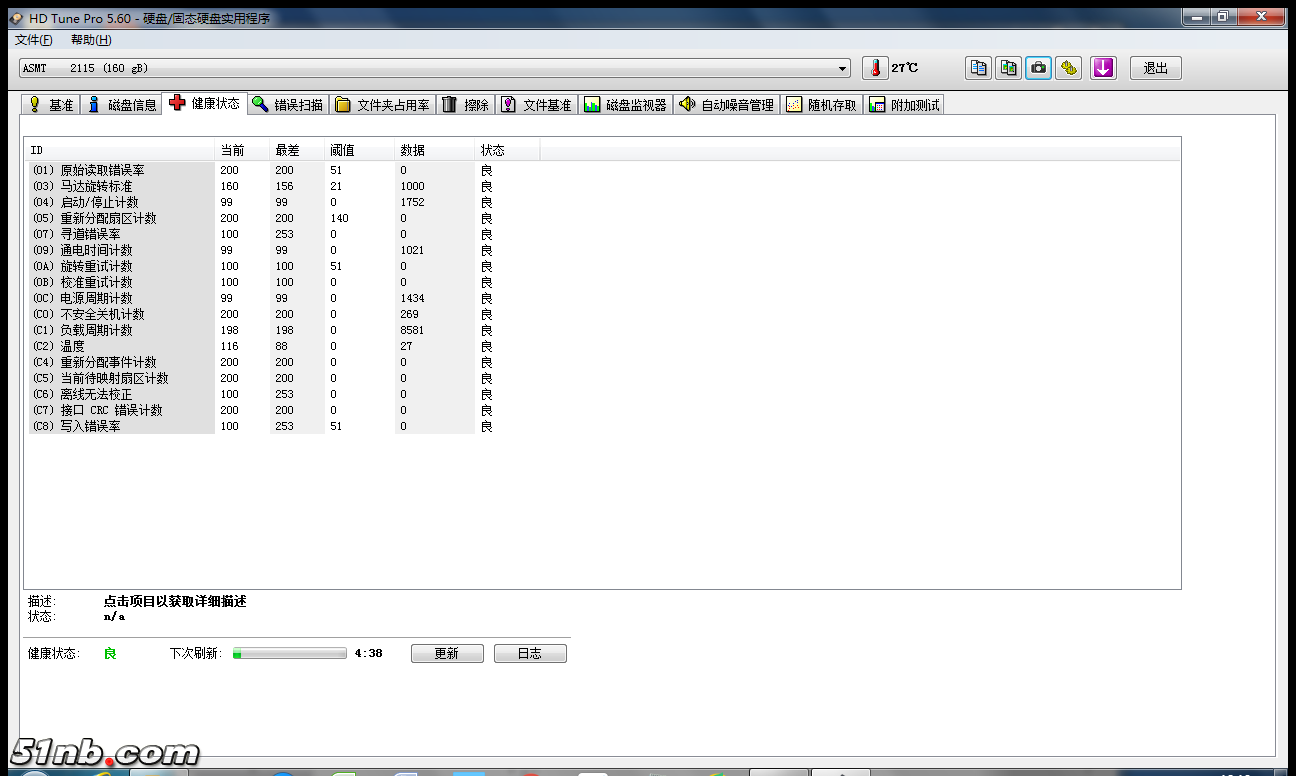Switch to the 文件基准 tab
This screenshot has width=1296, height=776.
pos(537,105)
